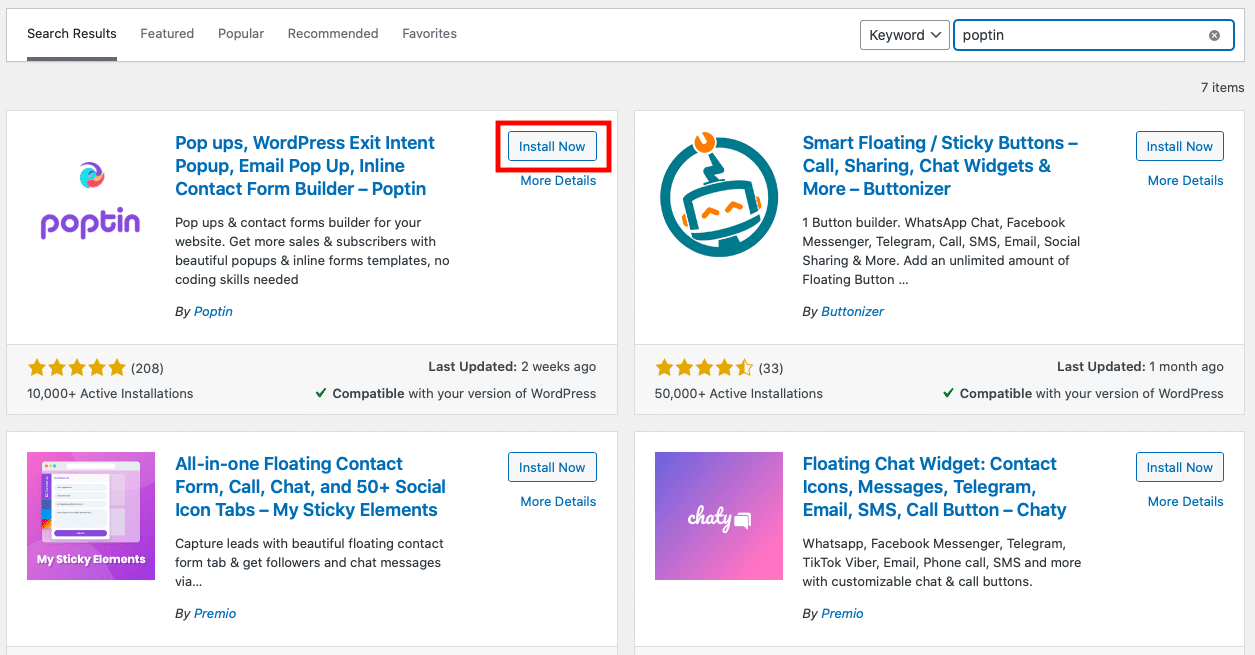
Task: Open the Recommended plugins tab
Action: pyautogui.click(x=333, y=34)
